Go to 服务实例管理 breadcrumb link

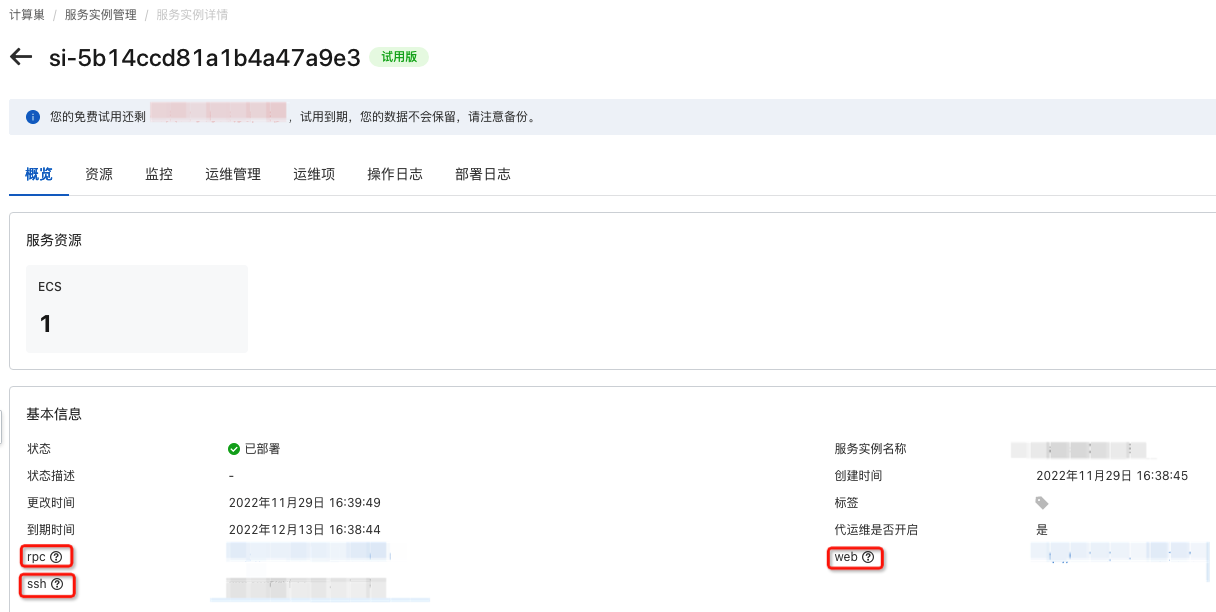tap(100, 15)
